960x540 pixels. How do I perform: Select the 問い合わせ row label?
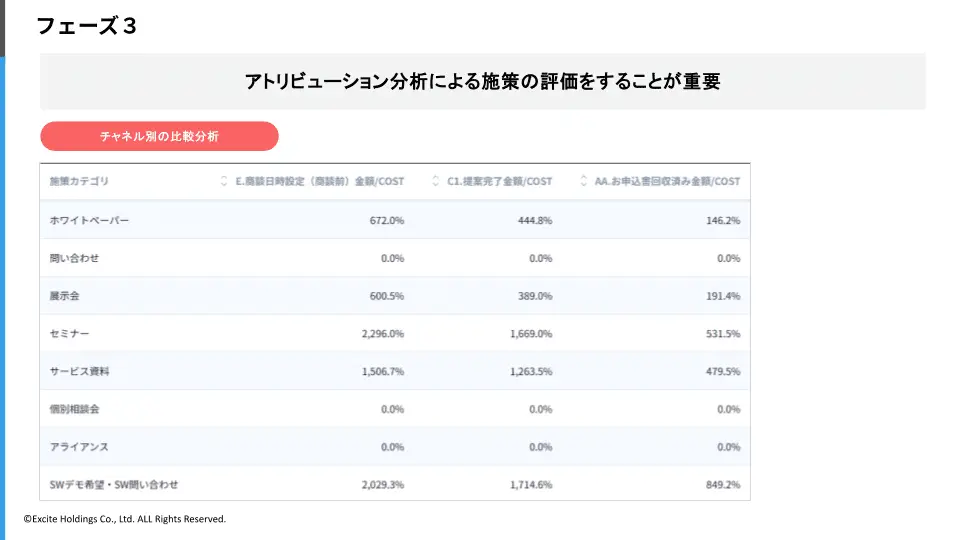click(x=74, y=258)
